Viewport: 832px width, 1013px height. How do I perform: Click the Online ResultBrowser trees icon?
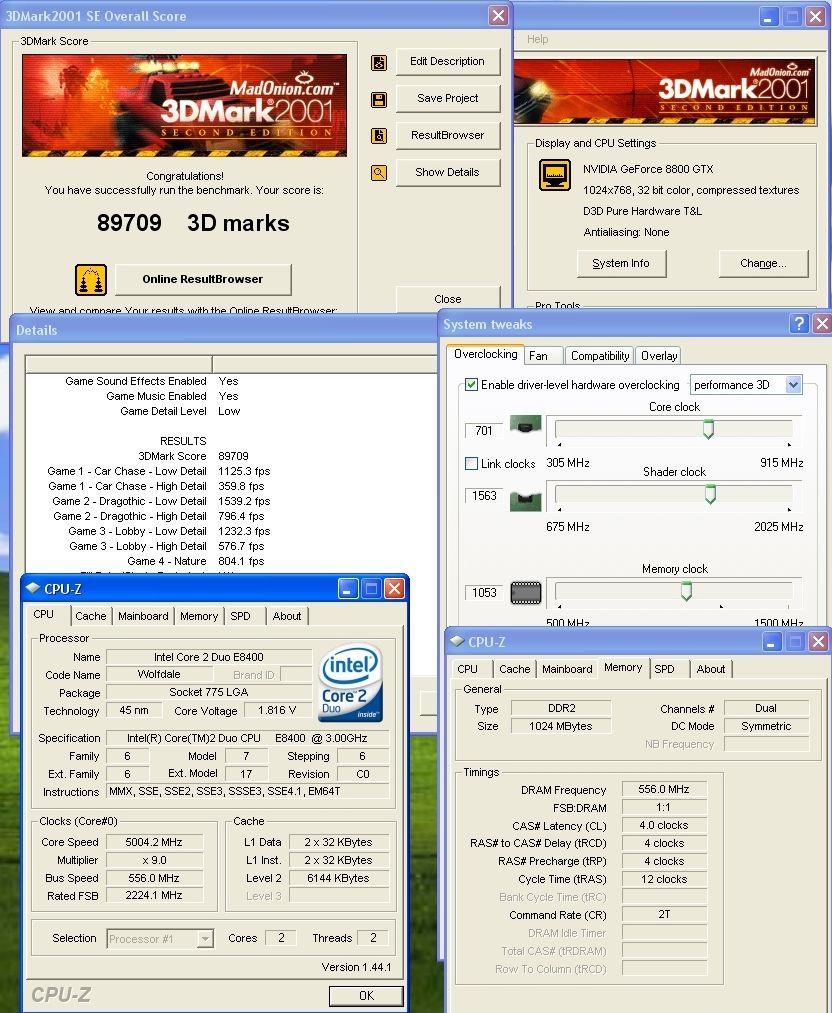click(90, 280)
